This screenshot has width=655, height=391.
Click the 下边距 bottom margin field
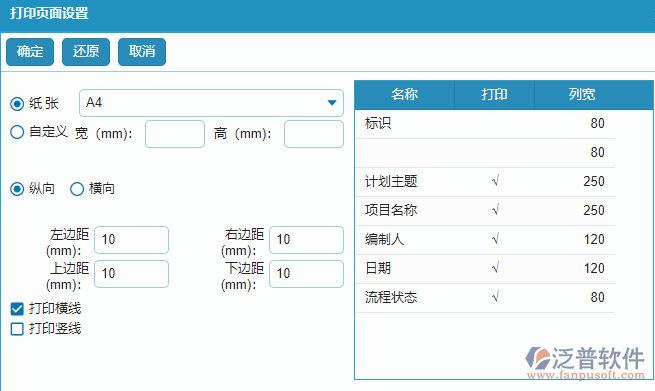(307, 274)
